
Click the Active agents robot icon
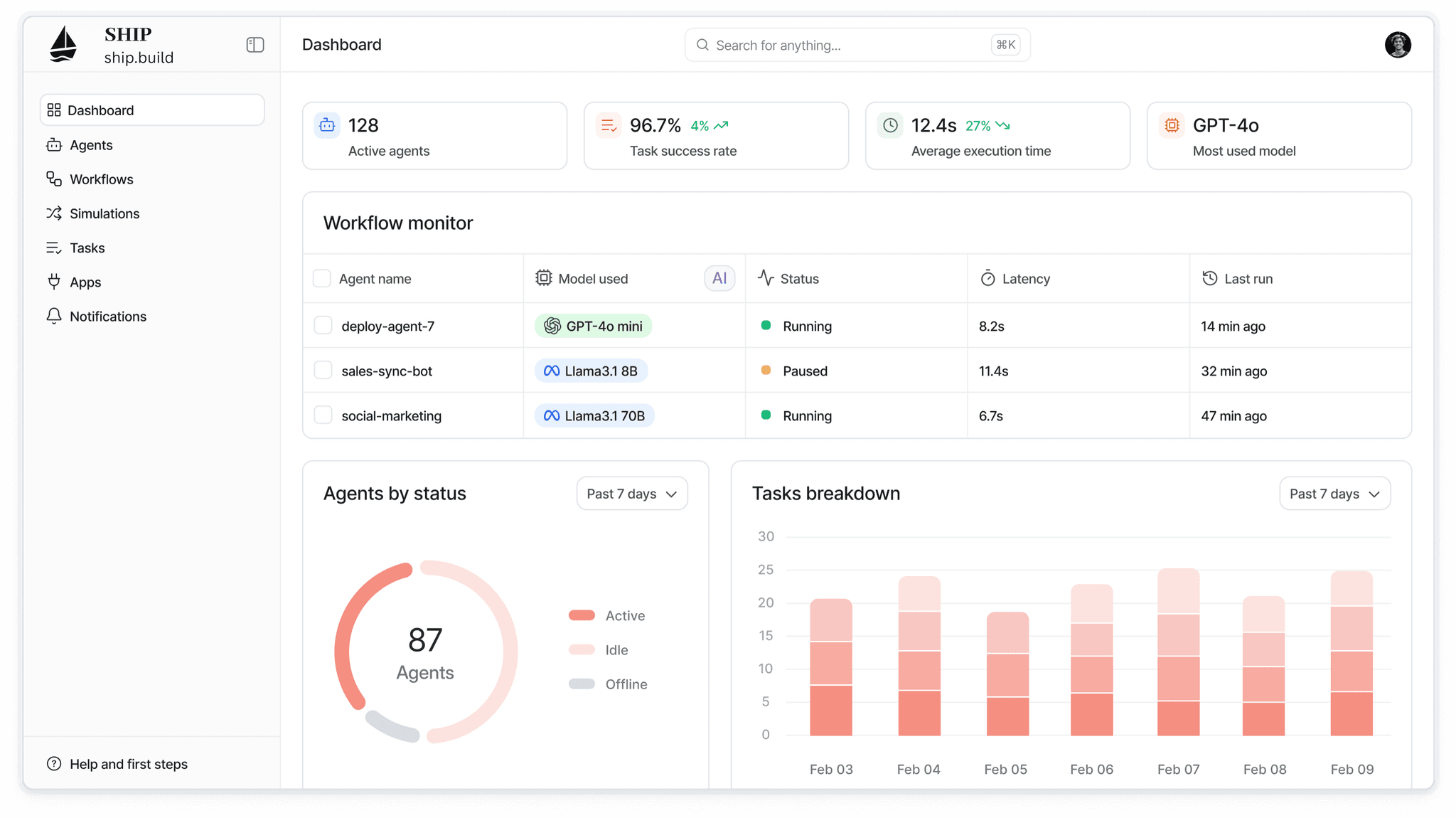coord(327,125)
